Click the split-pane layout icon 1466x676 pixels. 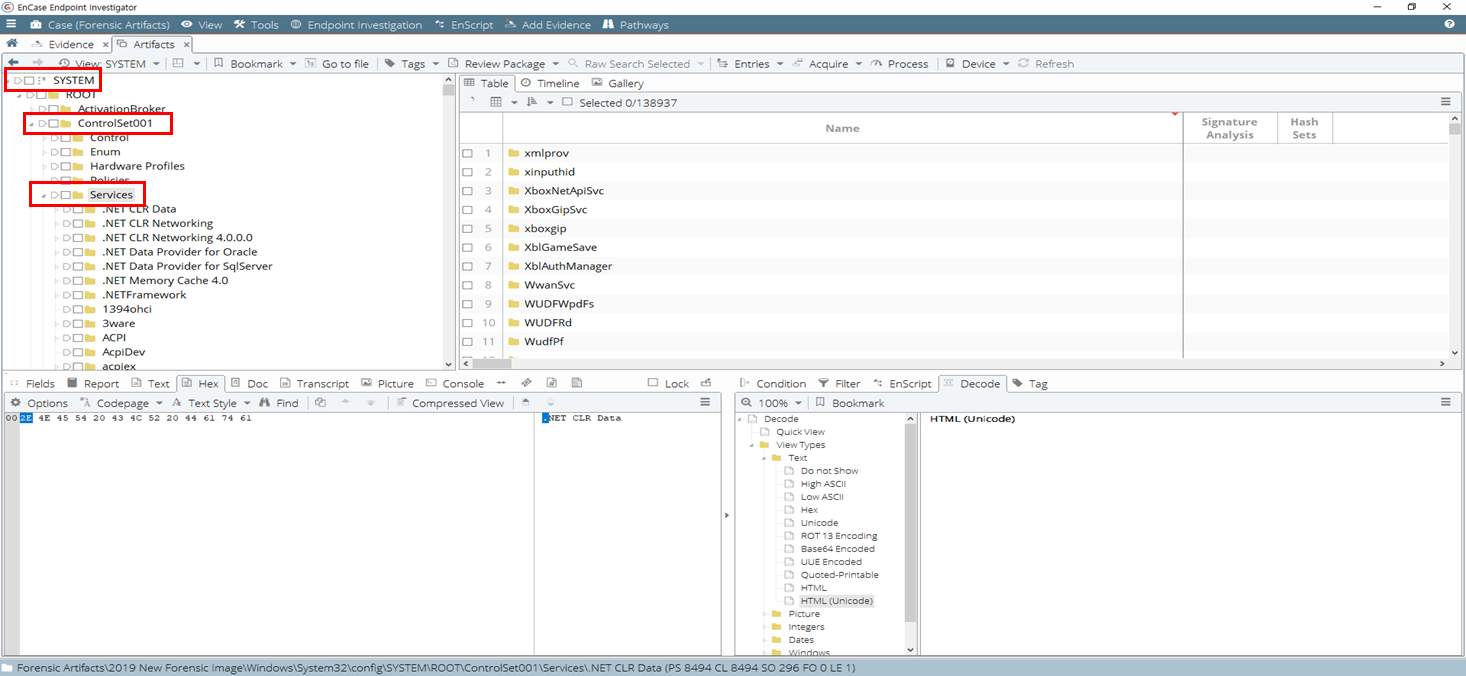click(x=178, y=63)
